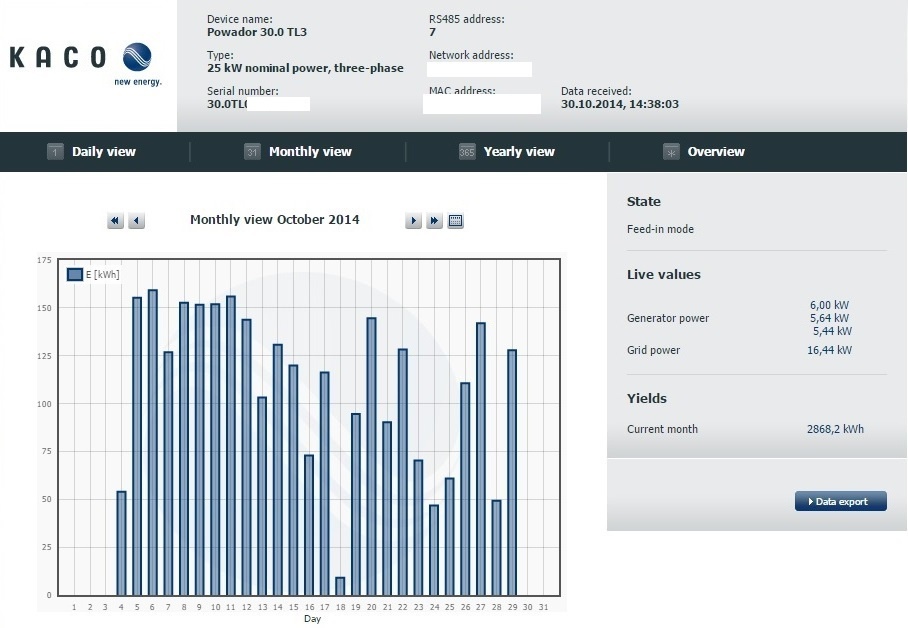Click the 'Current month' label
This screenshot has height=628, width=908.
click(x=662, y=429)
